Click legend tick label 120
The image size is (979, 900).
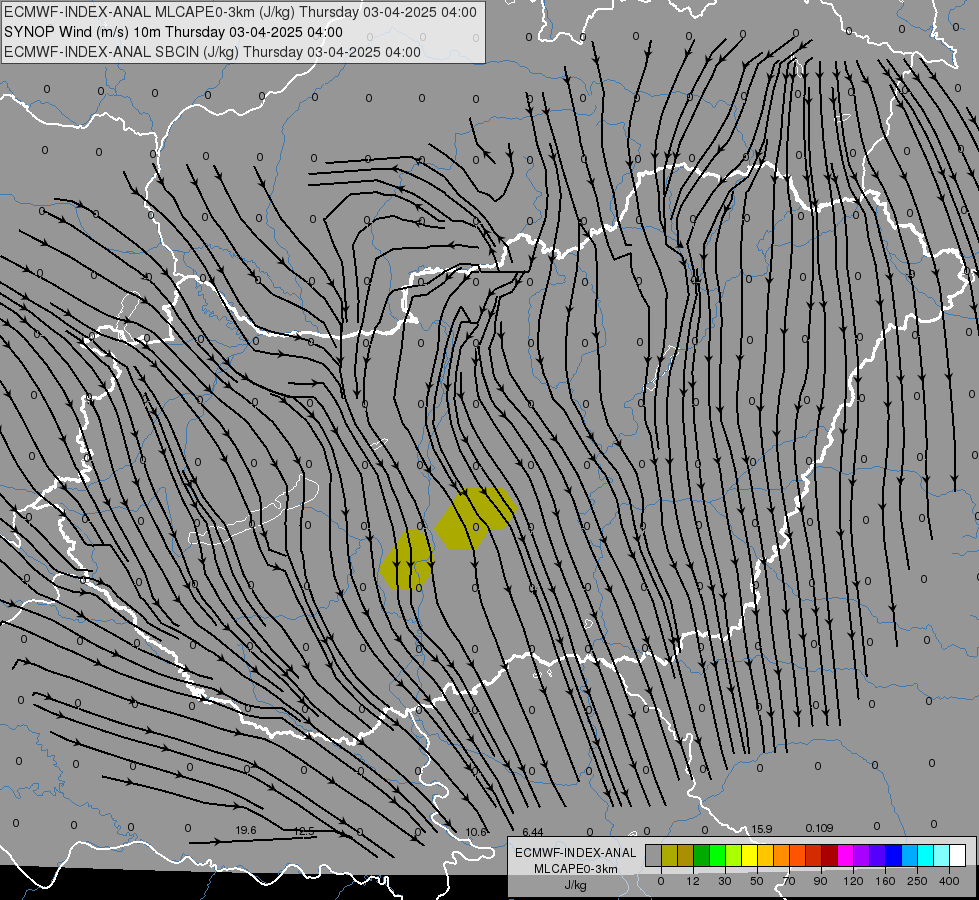click(853, 881)
